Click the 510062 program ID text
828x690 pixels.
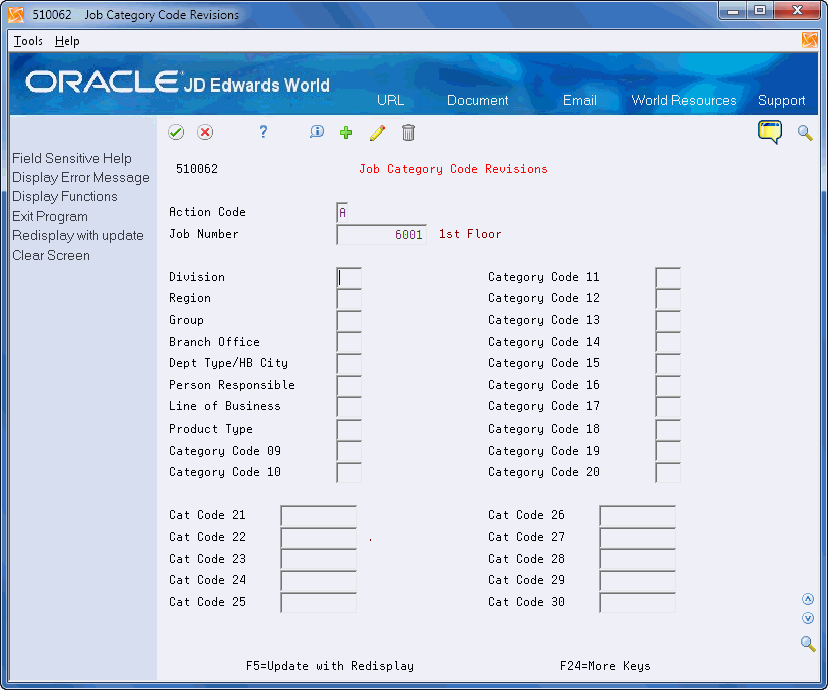[x=196, y=169]
